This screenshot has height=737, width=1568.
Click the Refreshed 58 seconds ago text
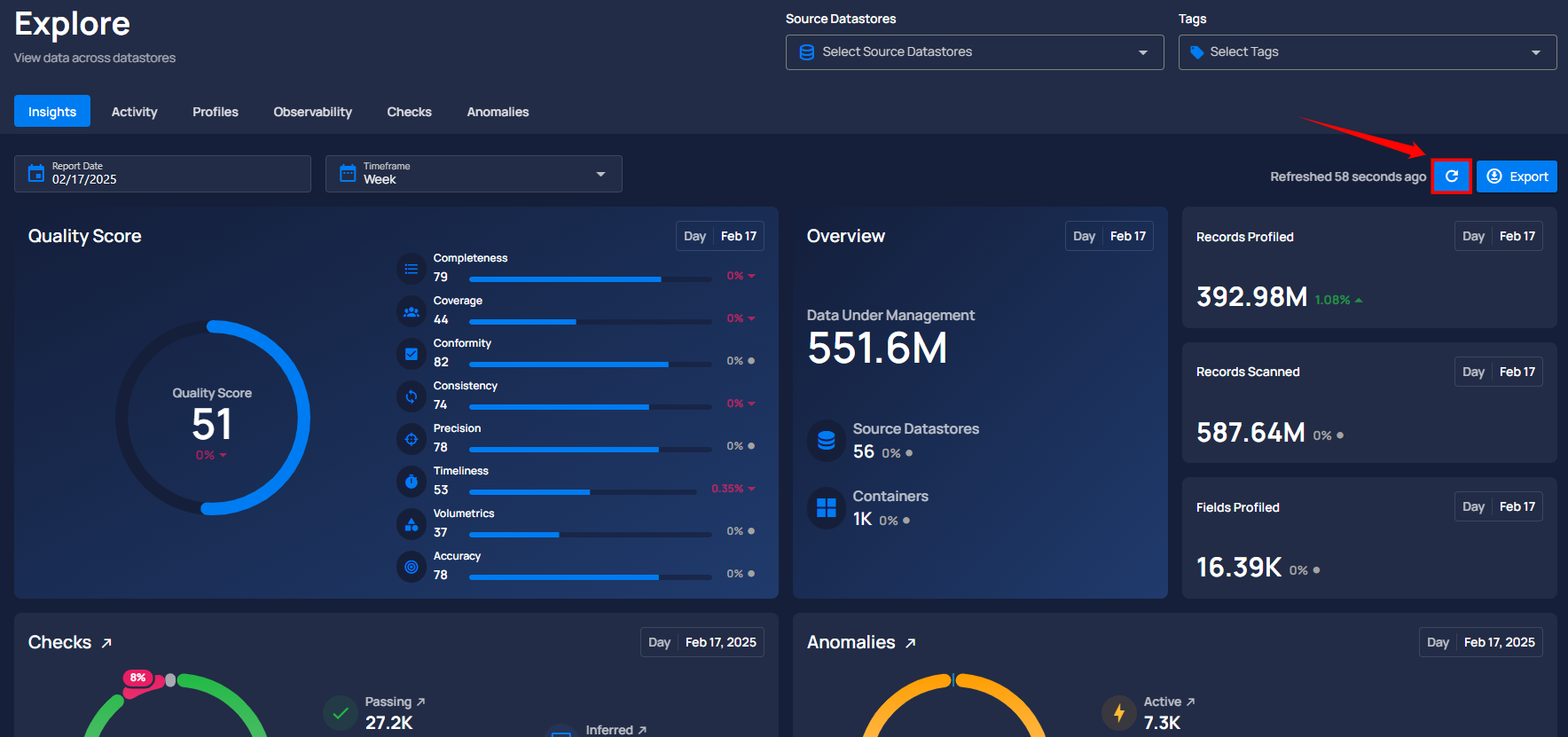tap(1348, 176)
